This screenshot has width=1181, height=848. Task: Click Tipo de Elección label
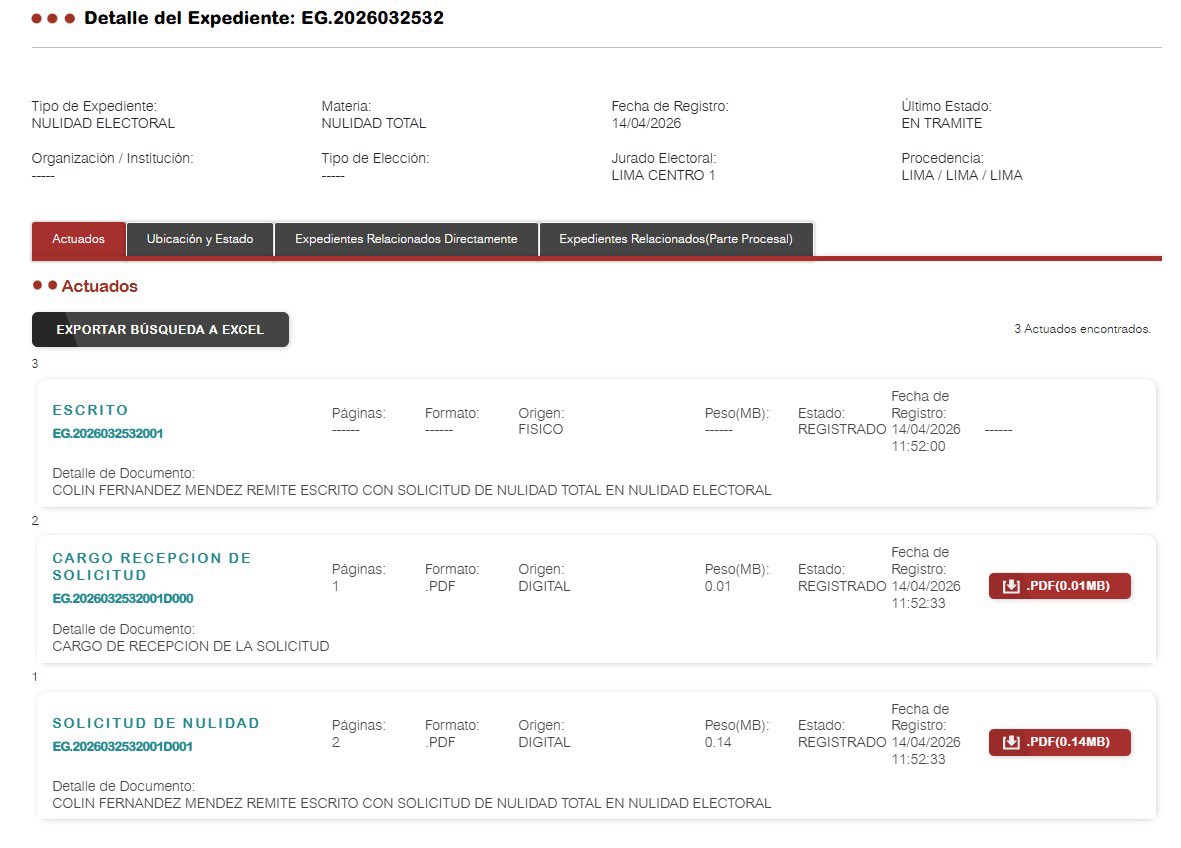(375, 158)
